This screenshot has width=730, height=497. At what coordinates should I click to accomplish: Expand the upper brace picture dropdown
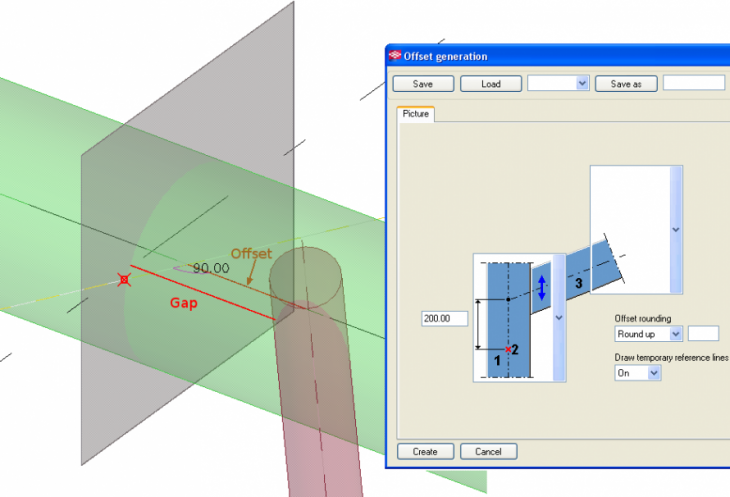pyautogui.click(x=676, y=229)
